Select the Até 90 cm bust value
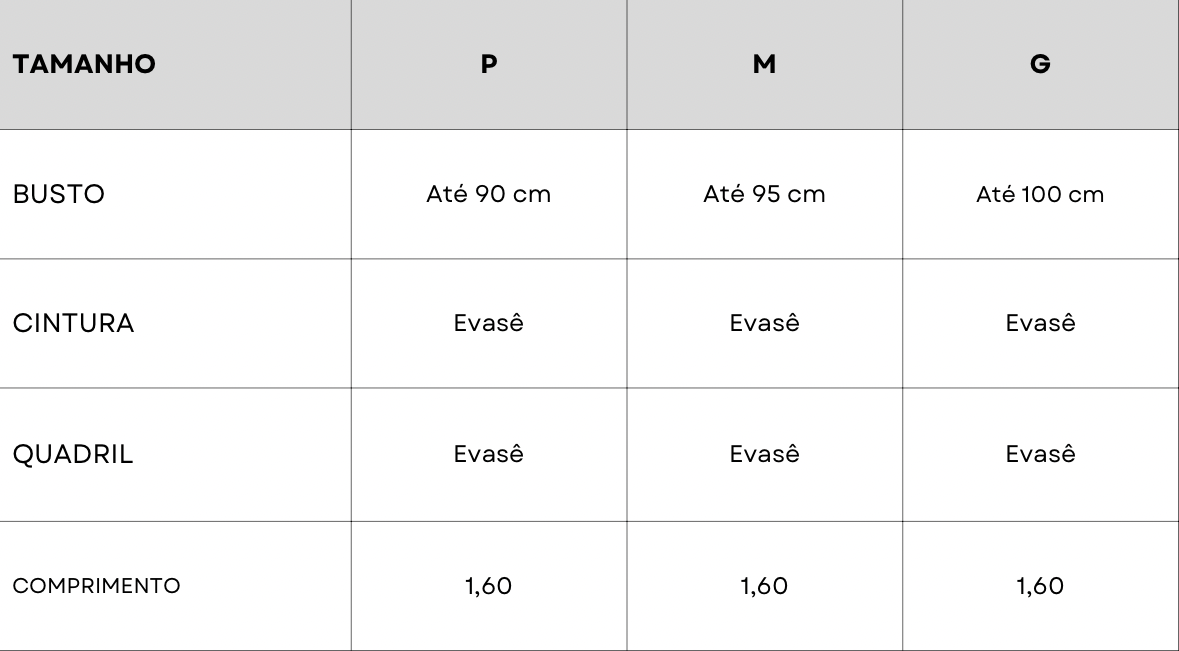The width and height of the screenshot is (1179, 651). (x=489, y=195)
